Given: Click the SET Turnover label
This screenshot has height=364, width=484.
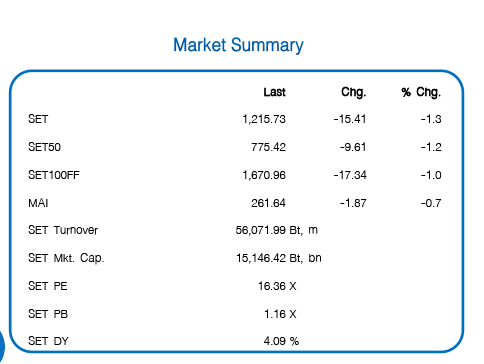Looking at the screenshot, I should [63, 230].
